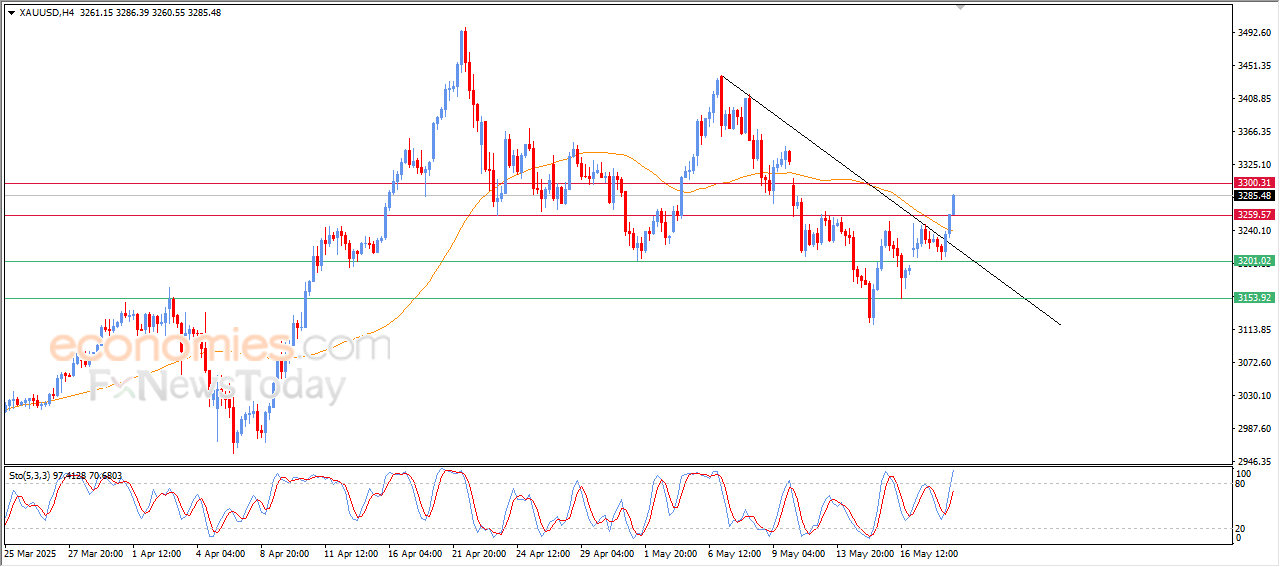Click the stochastic scale value 20
1280x567 pixels.
1242,528
